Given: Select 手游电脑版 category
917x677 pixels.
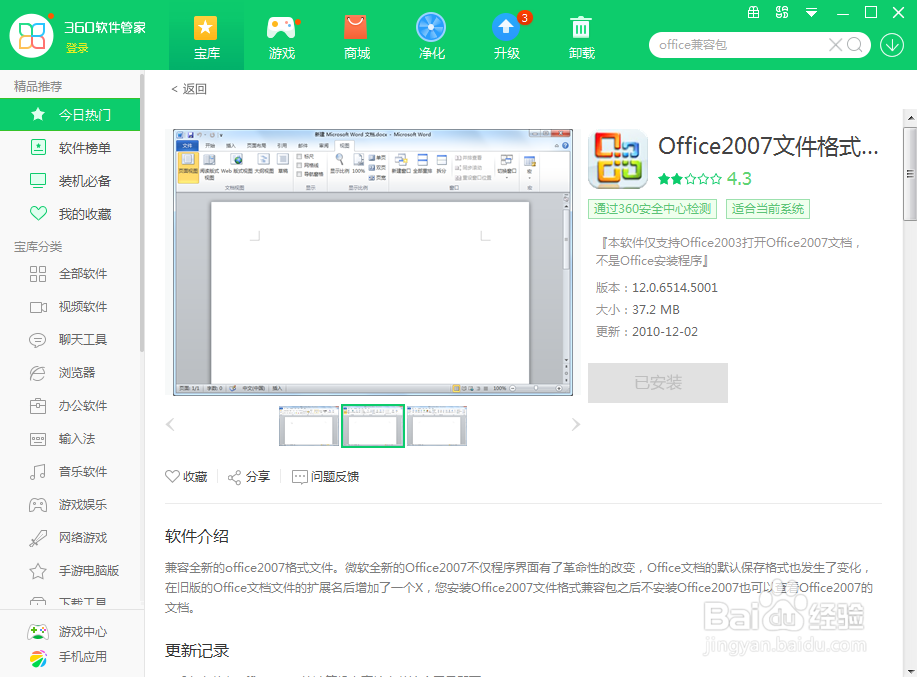Looking at the screenshot, I should coord(70,571).
